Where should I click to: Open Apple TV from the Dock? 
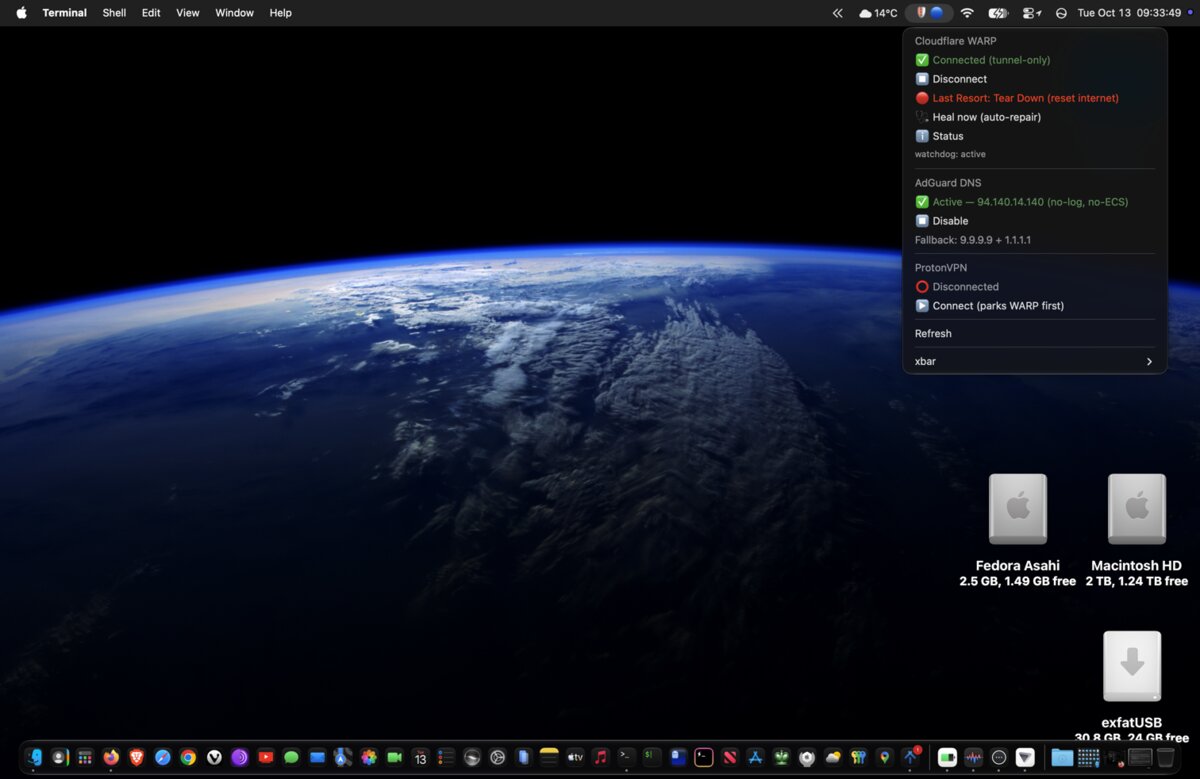click(x=575, y=757)
